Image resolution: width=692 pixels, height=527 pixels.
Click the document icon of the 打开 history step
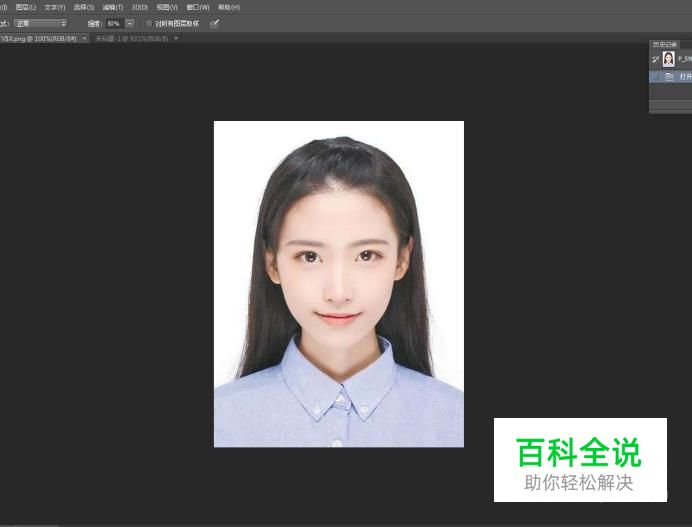670,76
